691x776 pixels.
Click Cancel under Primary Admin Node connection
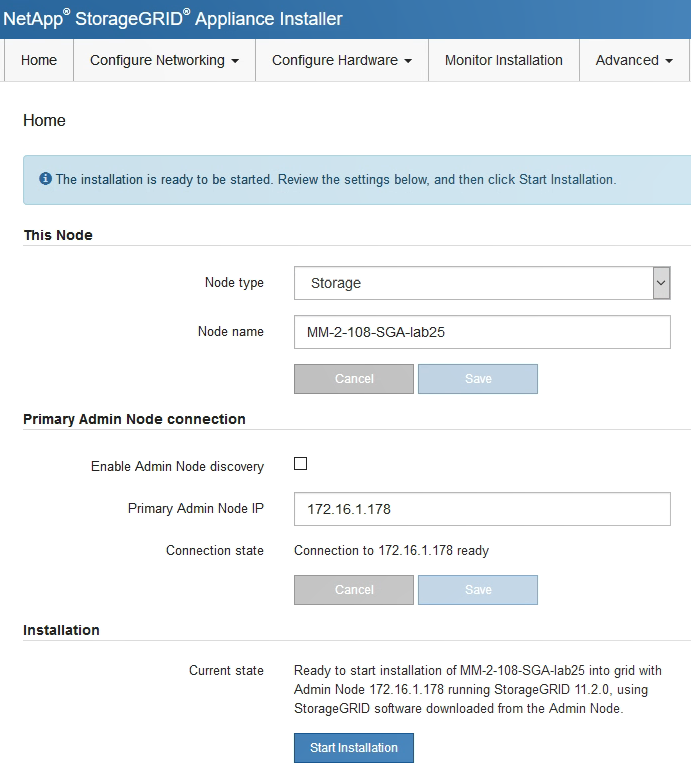click(354, 590)
